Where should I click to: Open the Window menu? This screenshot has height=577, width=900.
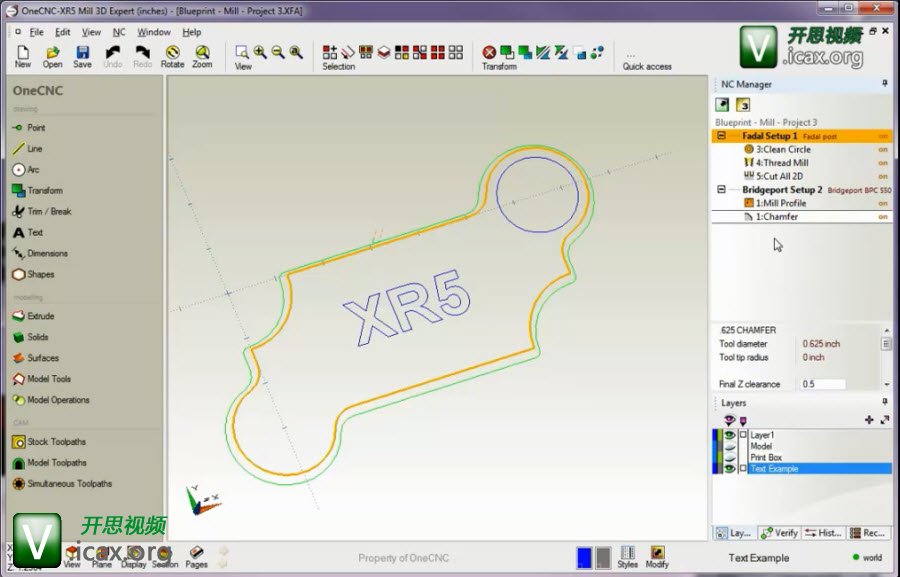[153, 32]
